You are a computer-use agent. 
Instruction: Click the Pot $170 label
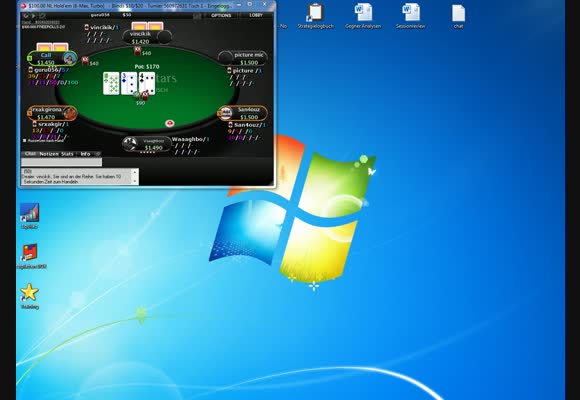click(x=147, y=67)
